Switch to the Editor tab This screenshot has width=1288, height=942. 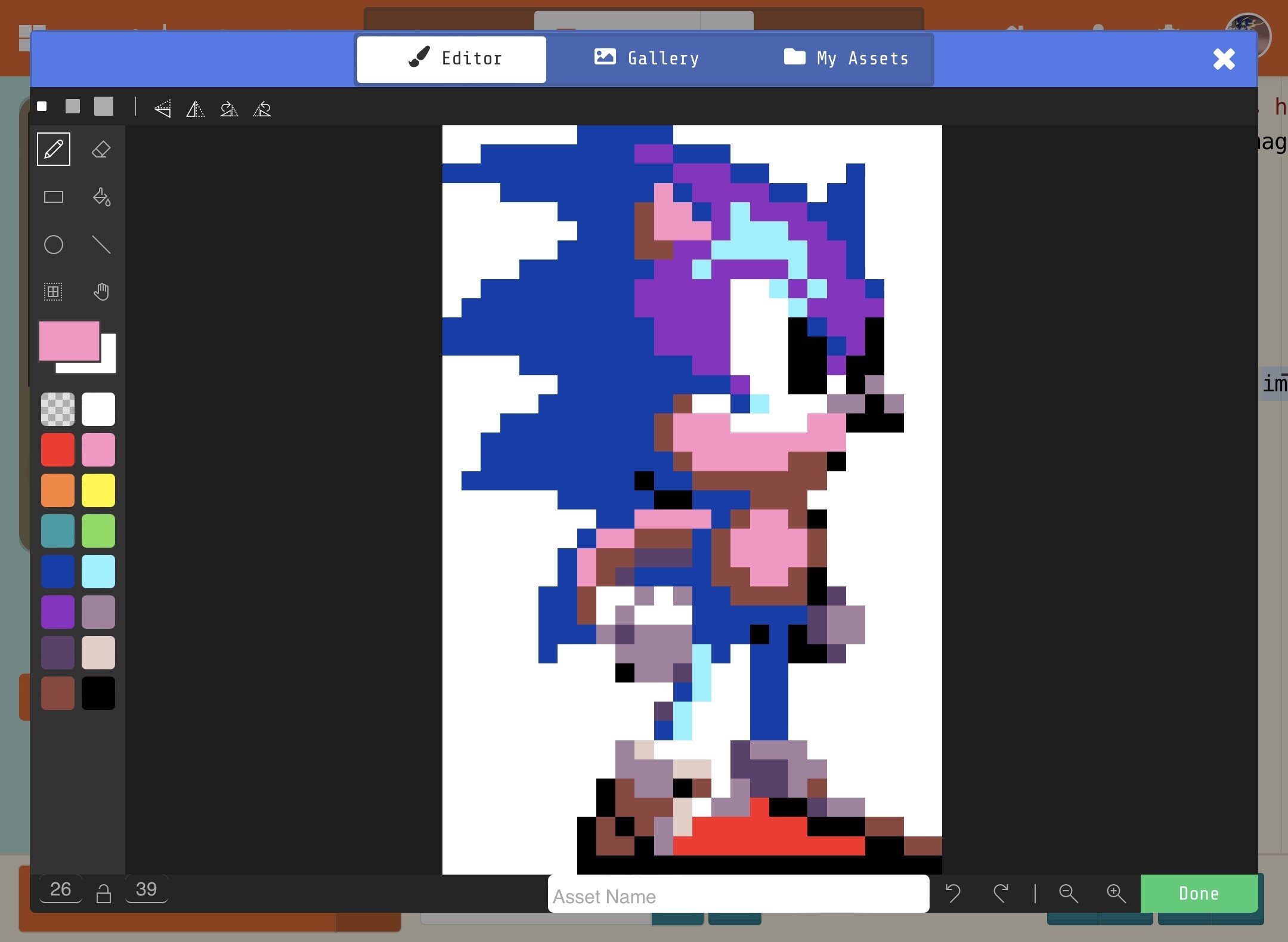click(x=451, y=59)
